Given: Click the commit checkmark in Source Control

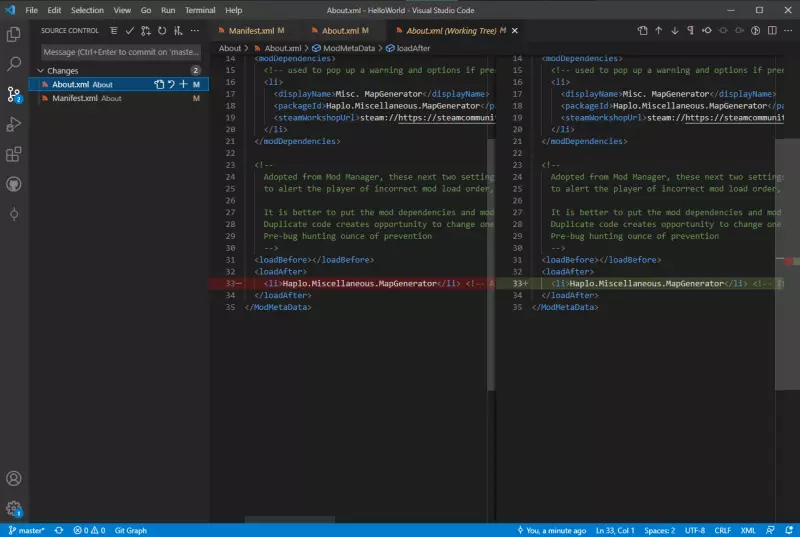Looking at the screenshot, I should pyautogui.click(x=129, y=31).
